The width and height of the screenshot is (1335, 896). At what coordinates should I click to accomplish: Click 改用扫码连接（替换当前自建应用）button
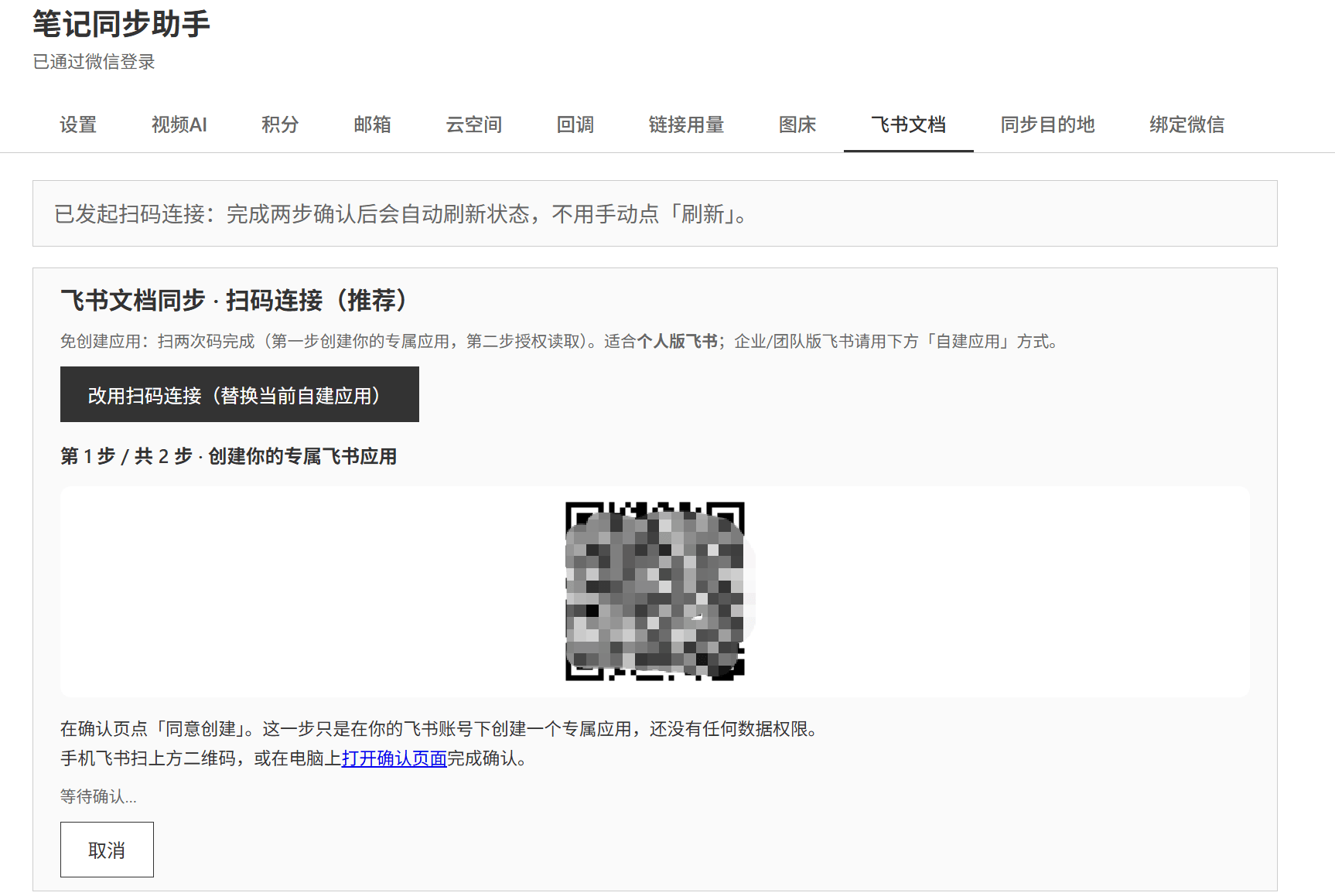pos(240,394)
